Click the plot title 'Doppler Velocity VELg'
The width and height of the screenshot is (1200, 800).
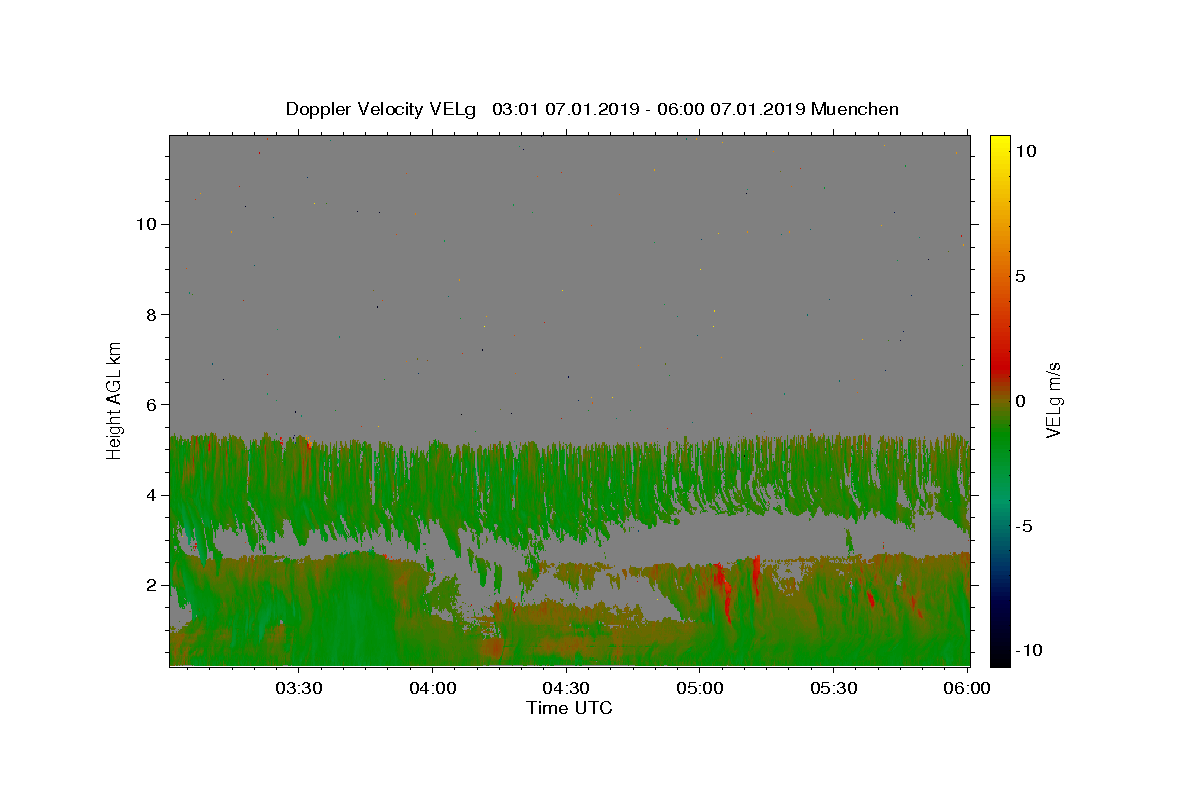(x=381, y=109)
